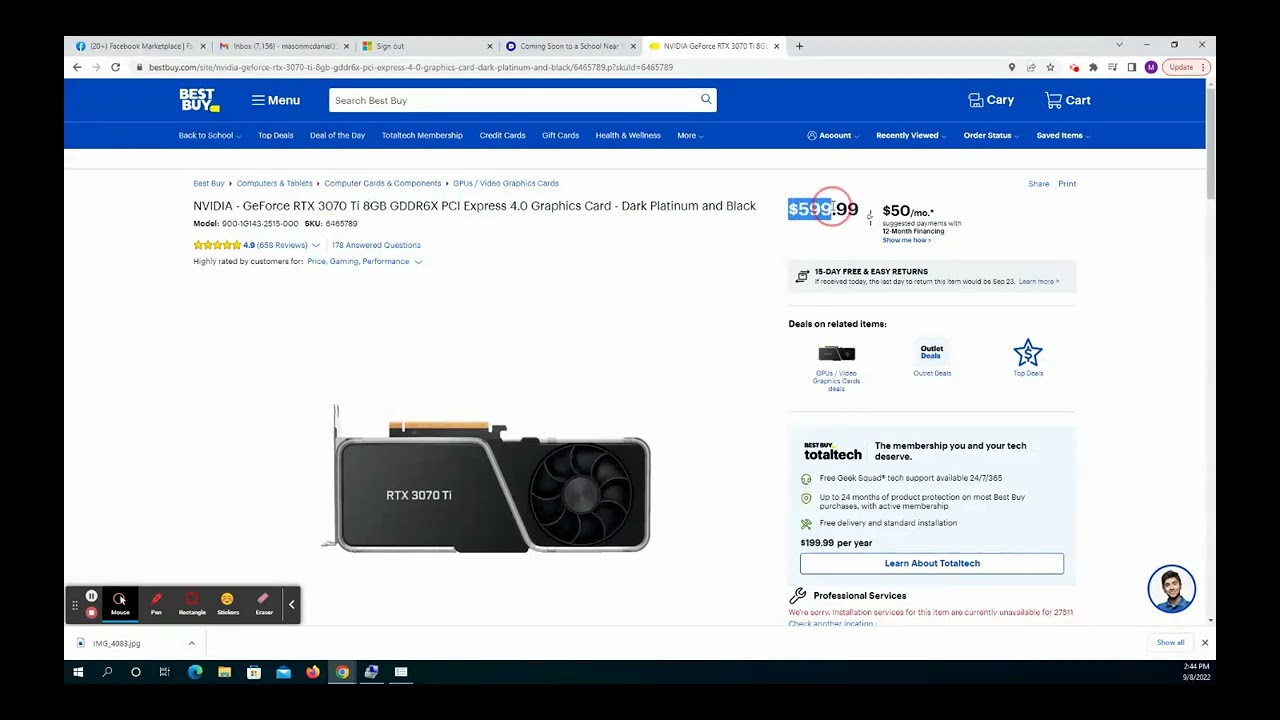Expand the Back to School dropdown
The width and height of the screenshot is (1280, 720).
[209, 135]
